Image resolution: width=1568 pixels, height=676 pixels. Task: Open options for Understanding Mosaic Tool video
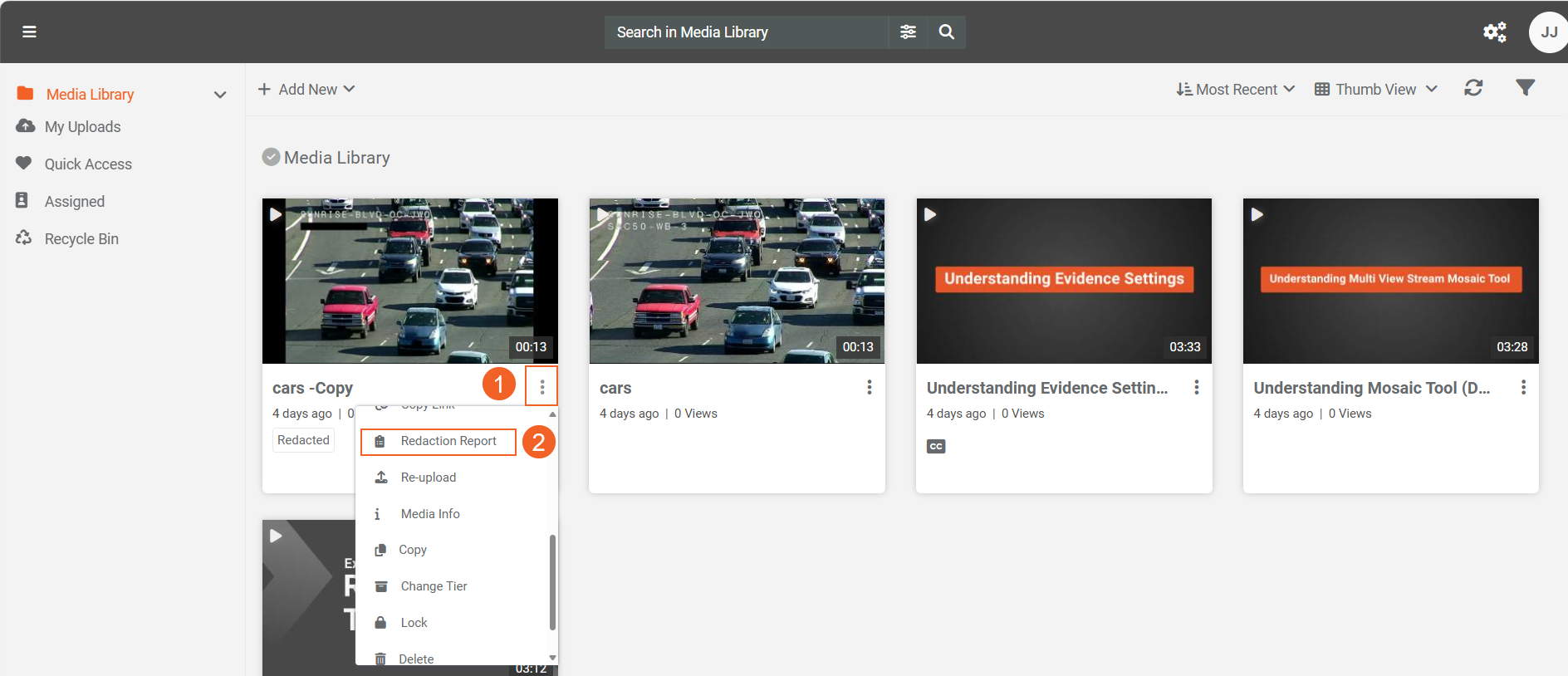point(1523,387)
